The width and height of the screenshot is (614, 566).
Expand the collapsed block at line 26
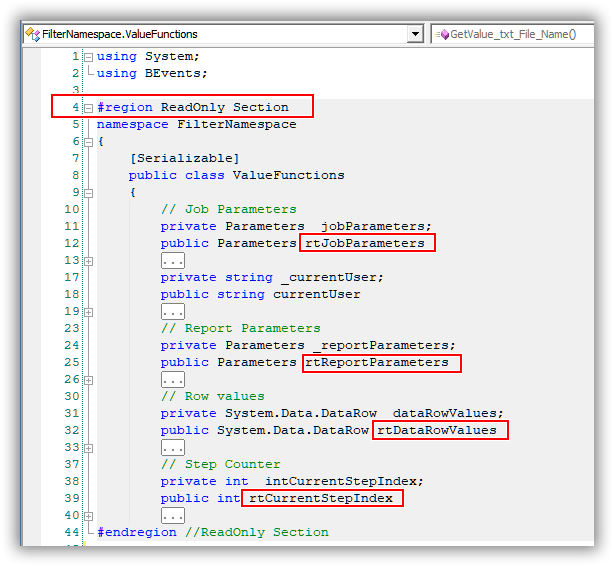[x=88, y=379]
